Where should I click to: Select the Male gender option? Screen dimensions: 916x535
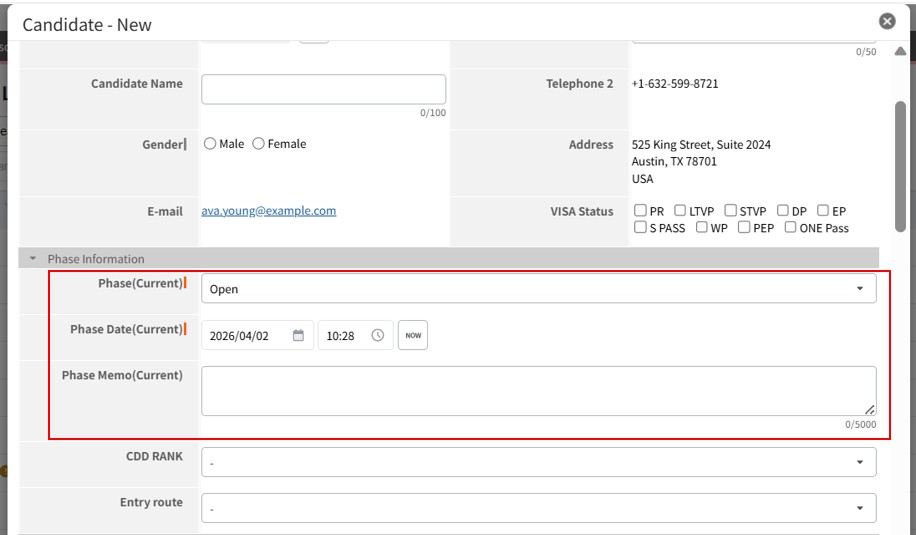tap(210, 144)
